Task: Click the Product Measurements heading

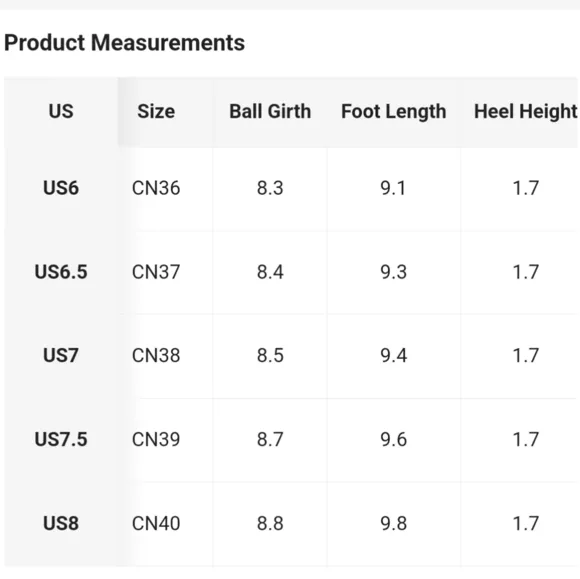Action: pyautogui.click(x=124, y=43)
